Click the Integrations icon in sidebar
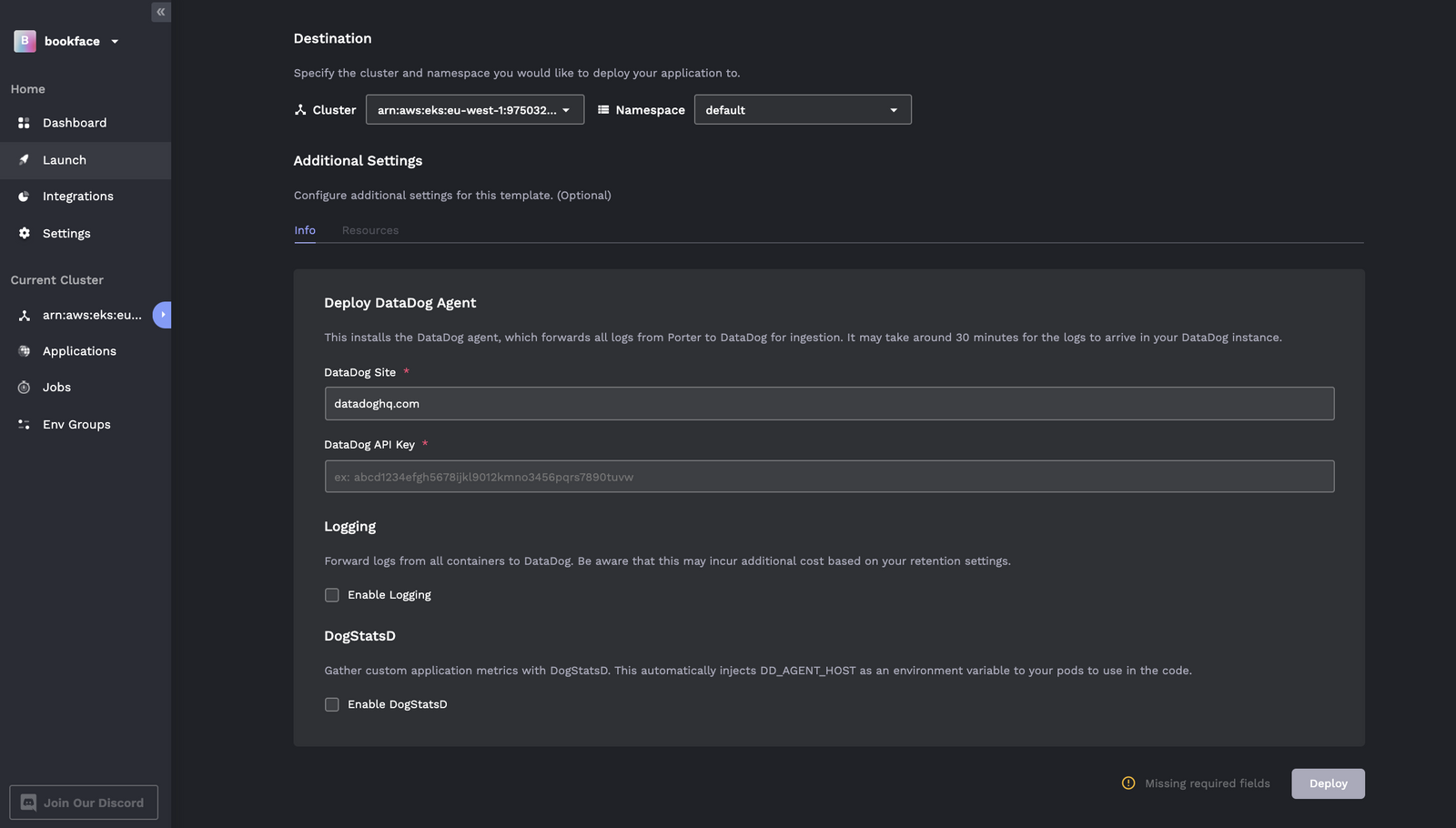This screenshot has height=828, width=1456. pos(24,197)
